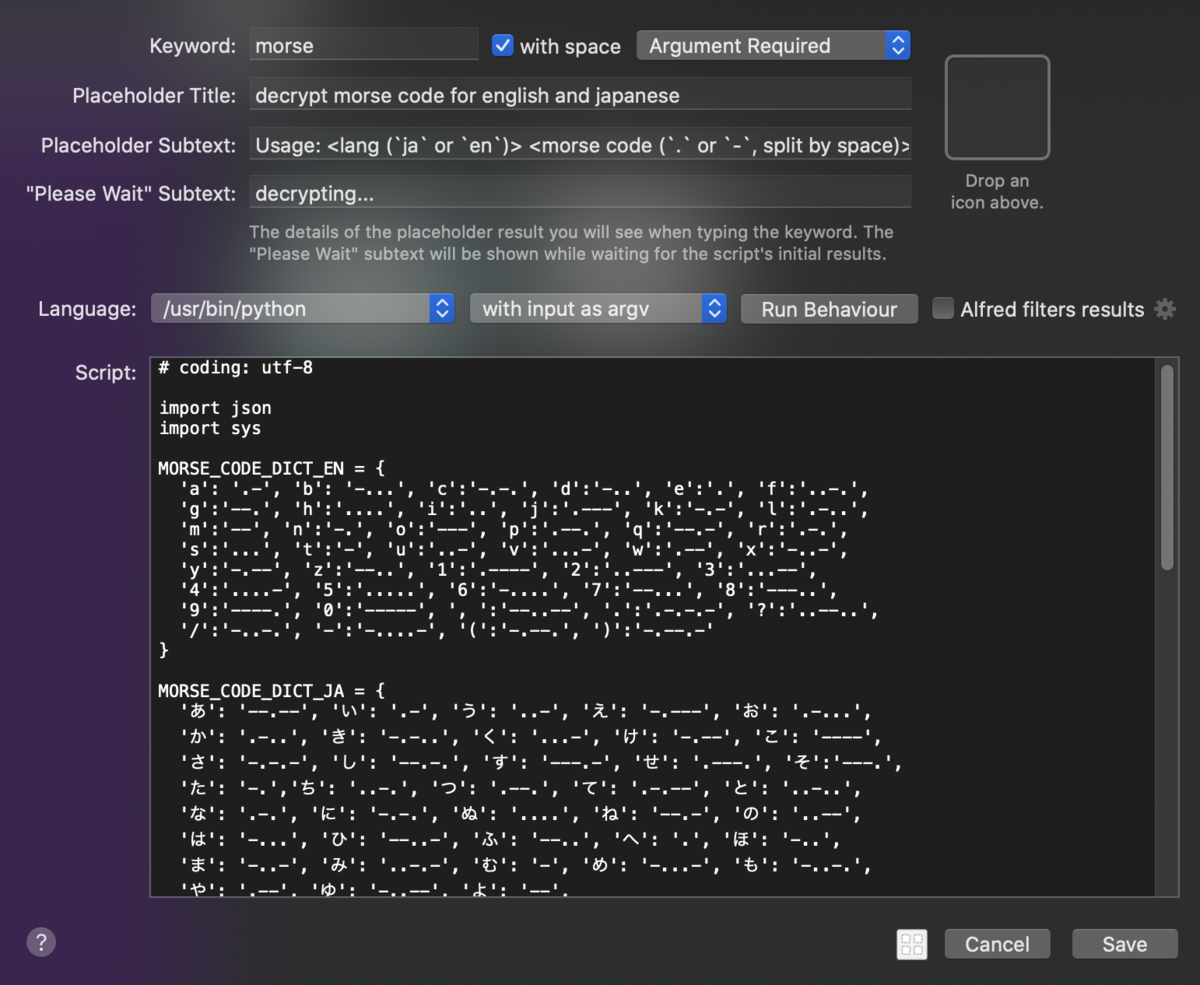Click into the Placeholder Subtext field
Viewport: 1200px width, 985px height.
tap(580, 145)
